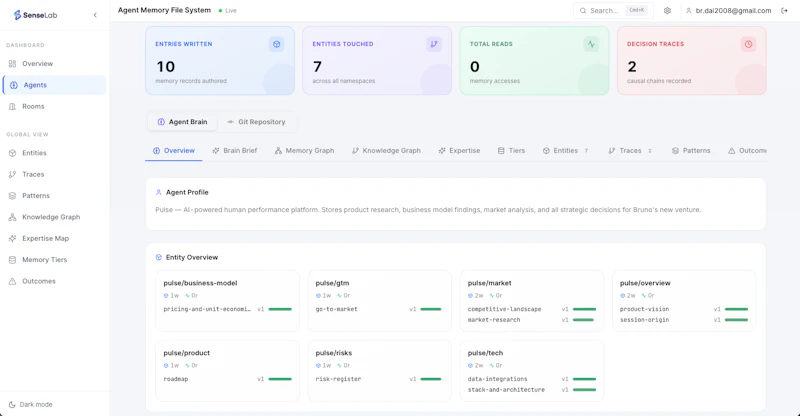Click the search field
The width and height of the screenshot is (800, 416).
point(613,10)
